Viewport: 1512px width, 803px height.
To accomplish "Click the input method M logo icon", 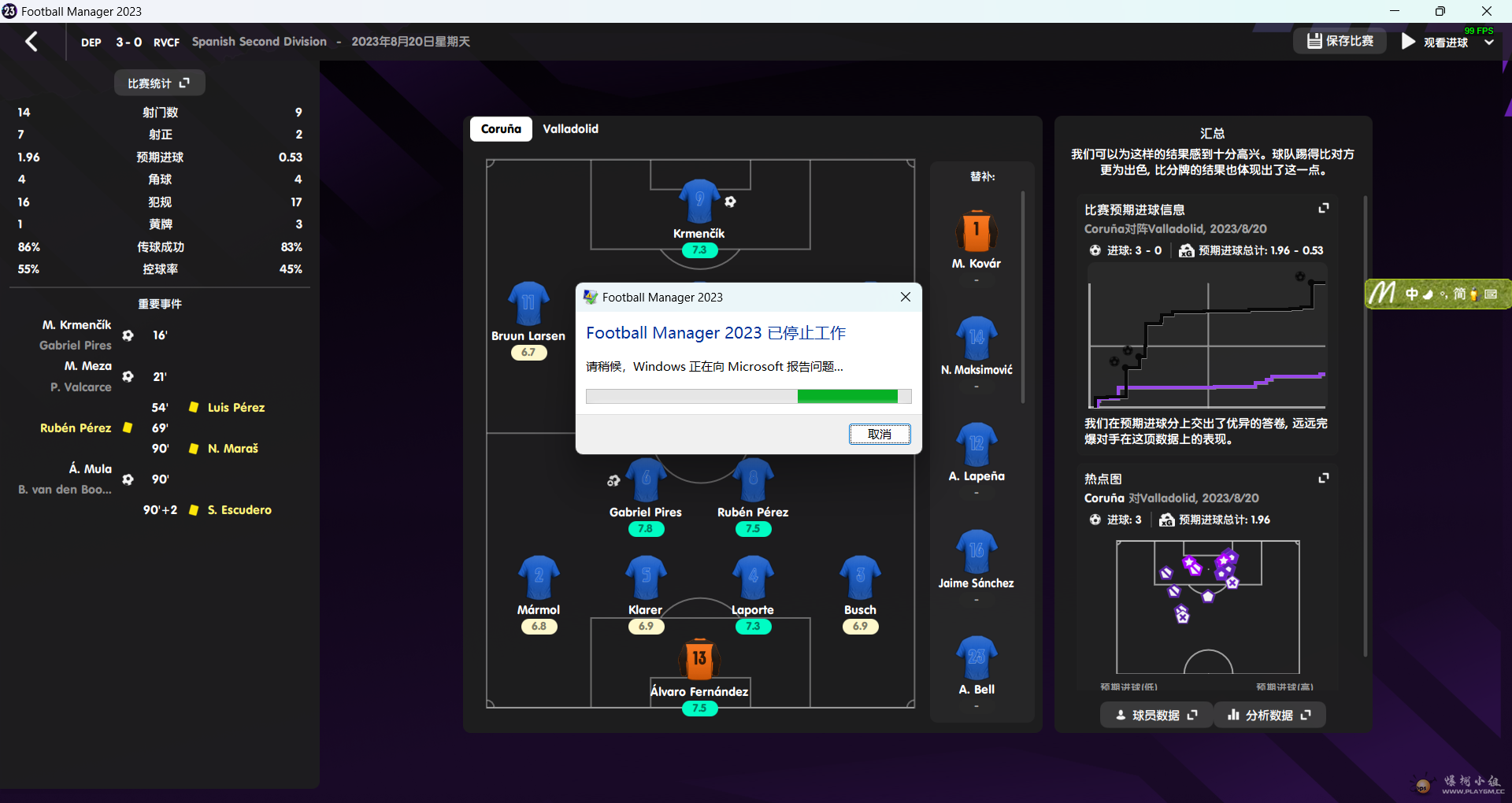I will 1383,294.
